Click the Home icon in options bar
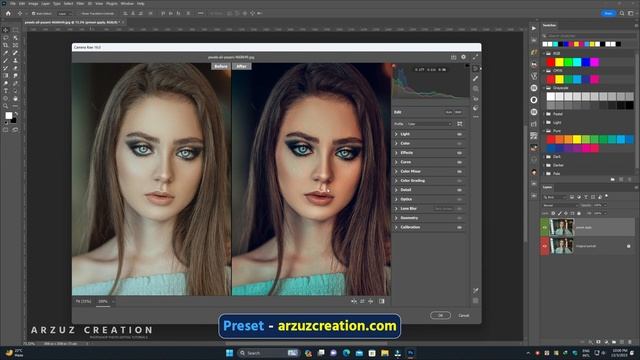Viewport: 640px width, 360px height. 8,13
